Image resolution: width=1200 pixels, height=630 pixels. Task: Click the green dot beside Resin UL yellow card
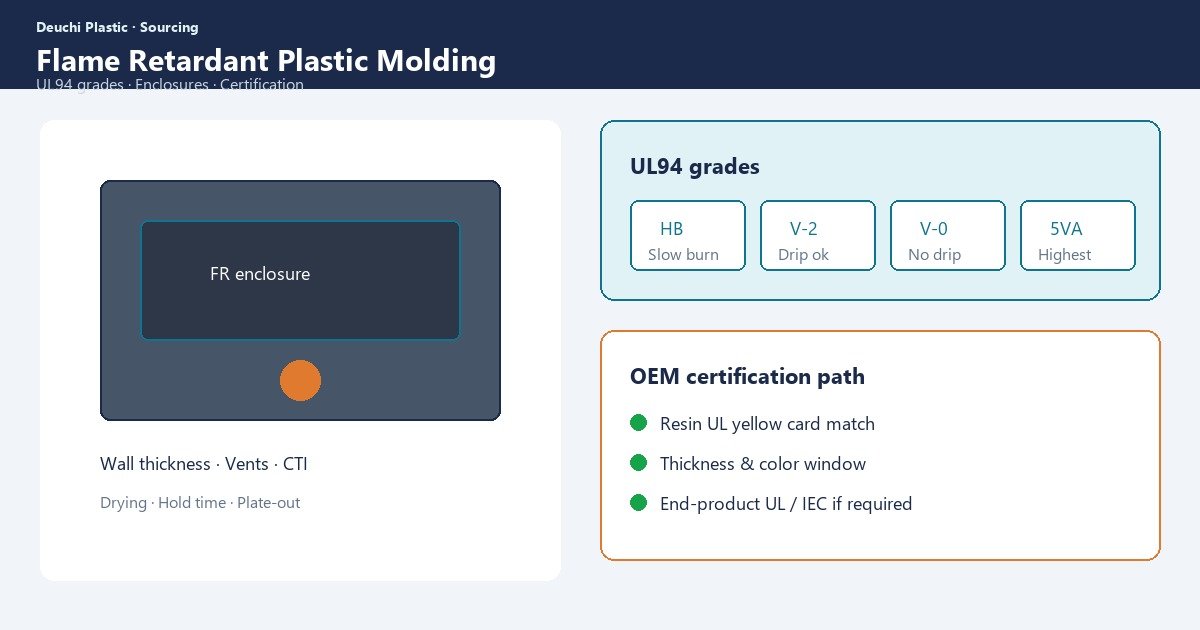[x=639, y=423]
